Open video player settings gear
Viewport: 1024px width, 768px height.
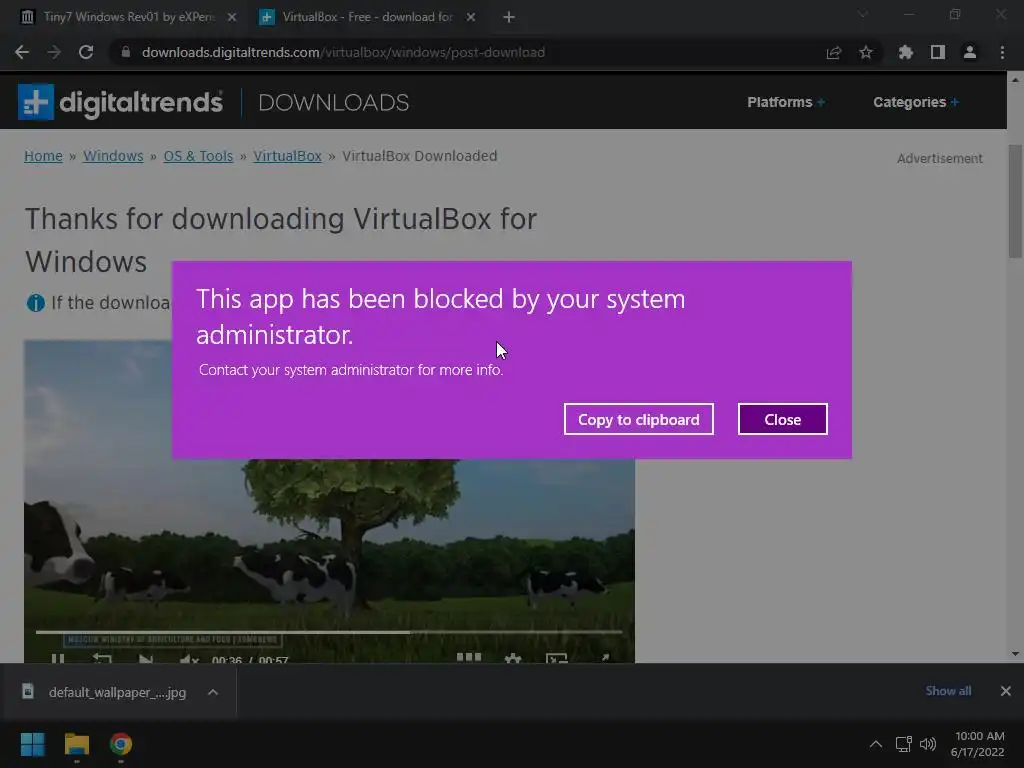coord(513,658)
